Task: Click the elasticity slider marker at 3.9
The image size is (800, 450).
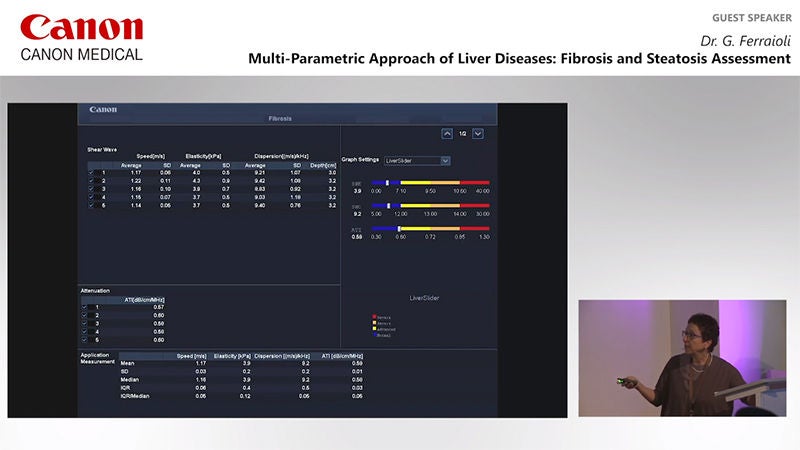Action: (x=387, y=183)
